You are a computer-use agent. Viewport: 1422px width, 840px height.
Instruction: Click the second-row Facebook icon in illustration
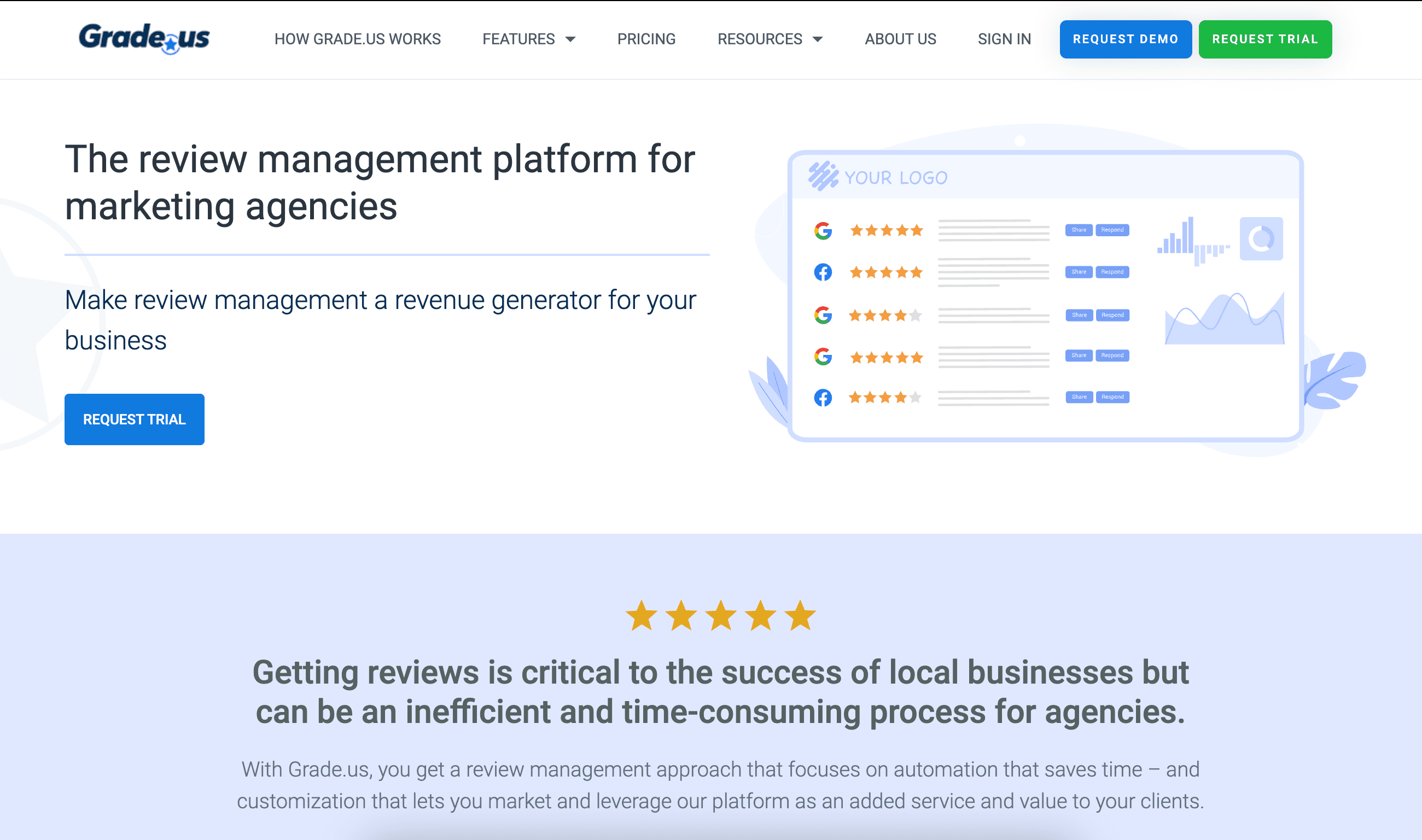[x=823, y=272]
